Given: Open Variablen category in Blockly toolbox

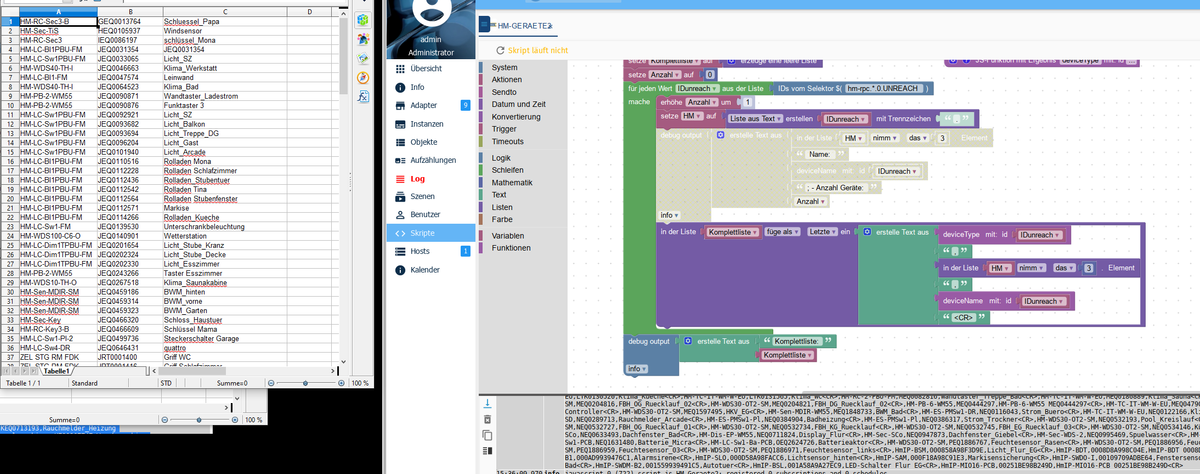Looking at the screenshot, I should click(508, 235).
